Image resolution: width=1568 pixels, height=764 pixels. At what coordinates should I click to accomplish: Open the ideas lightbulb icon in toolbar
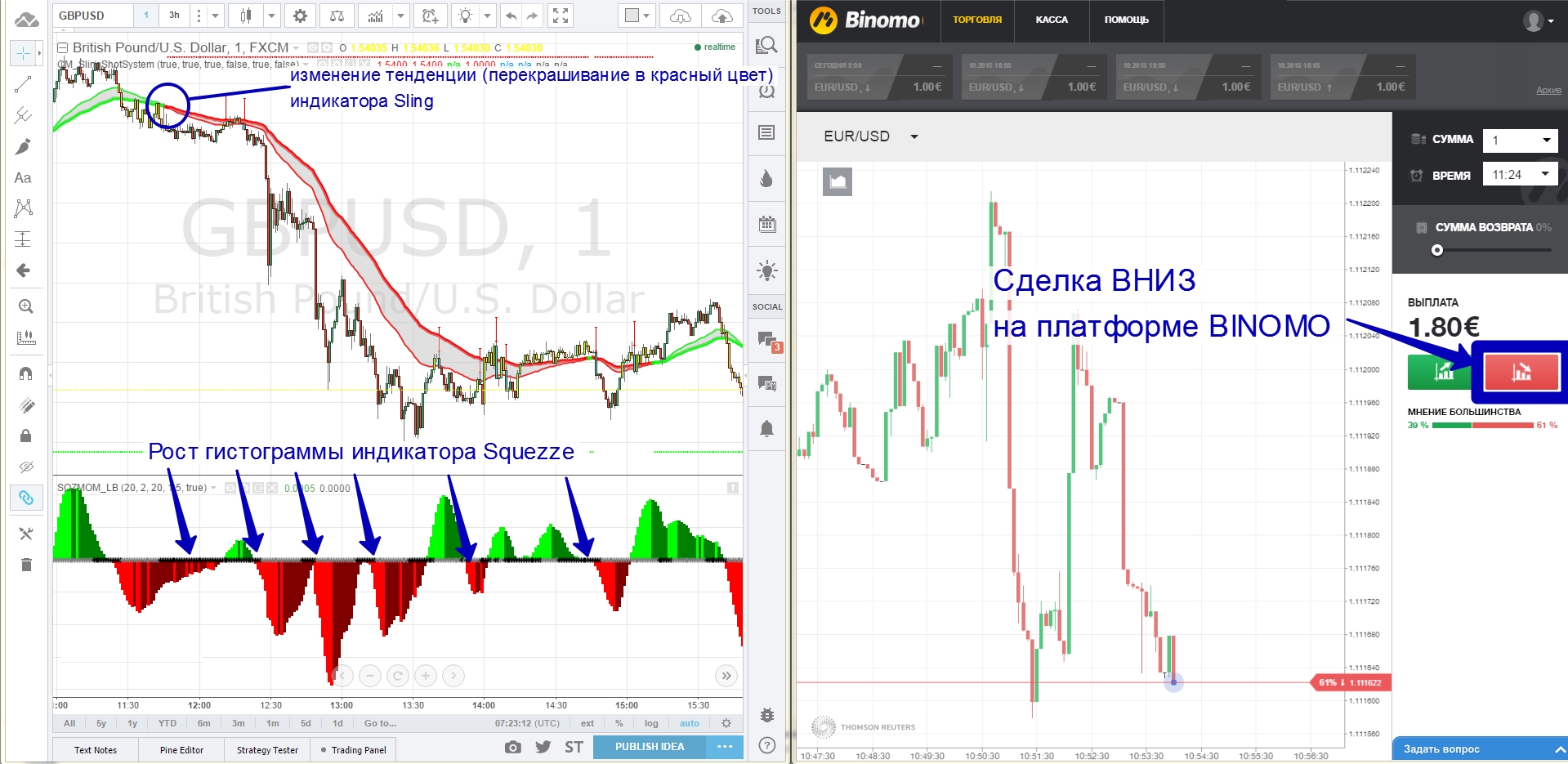click(465, 16)
